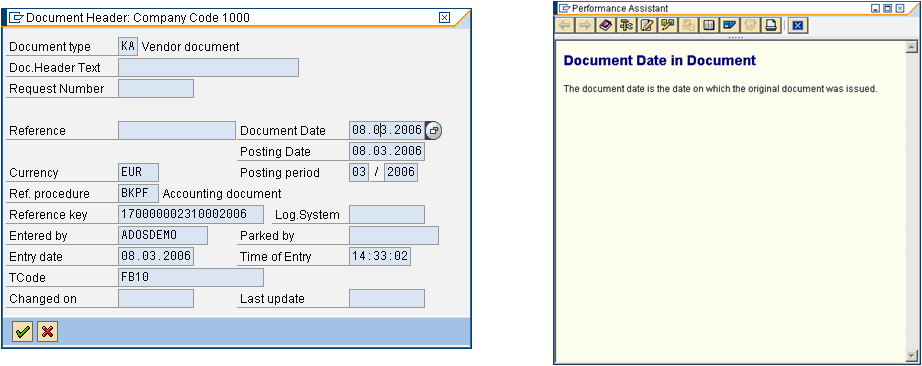Click the scrollbar down arrow in Performance Assistant
Image resolution: width=922 pixels, height=366 pixels.
pyautogui.click(x=912, y=355)
